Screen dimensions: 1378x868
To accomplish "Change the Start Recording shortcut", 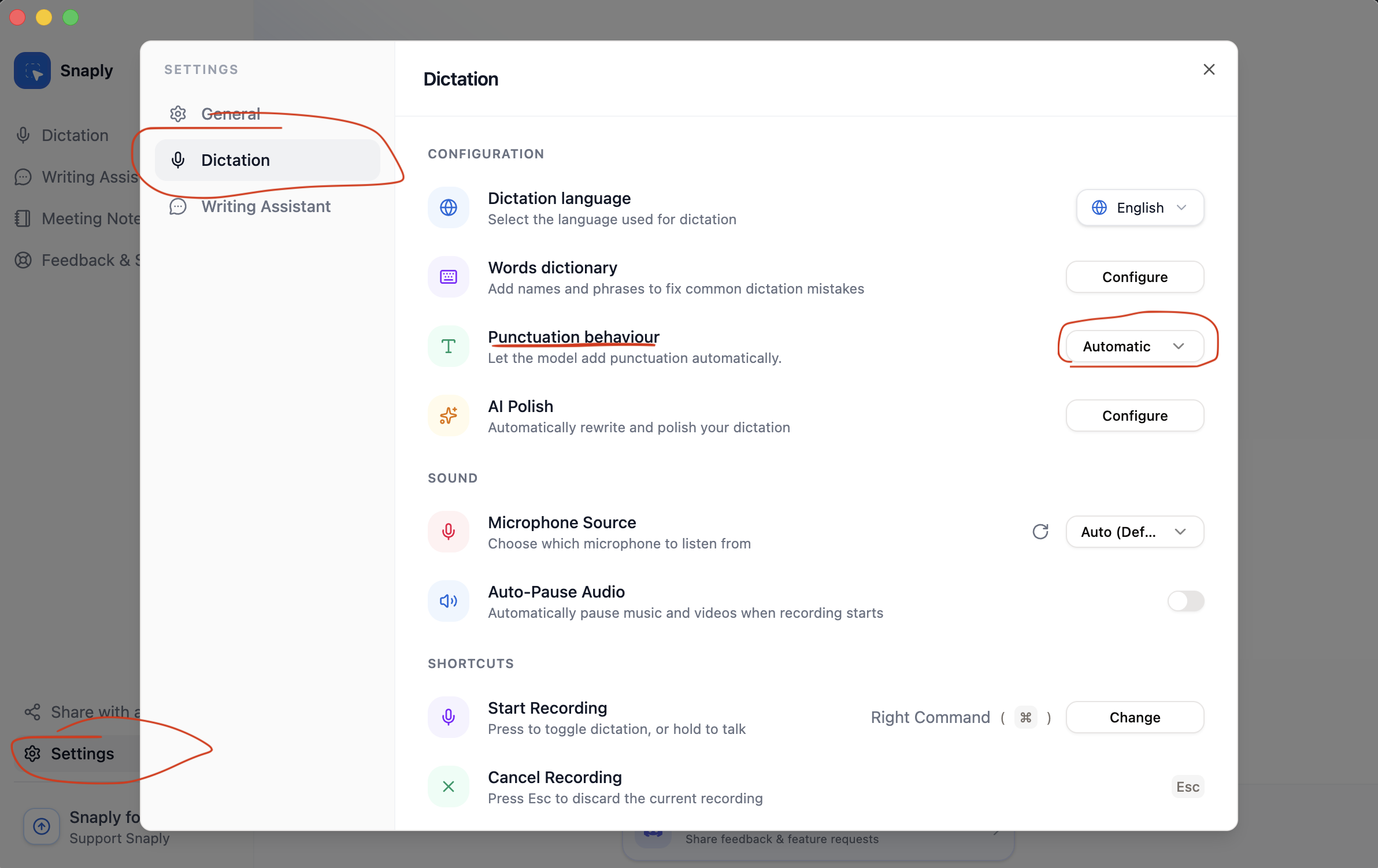I will pos(1134,717).
